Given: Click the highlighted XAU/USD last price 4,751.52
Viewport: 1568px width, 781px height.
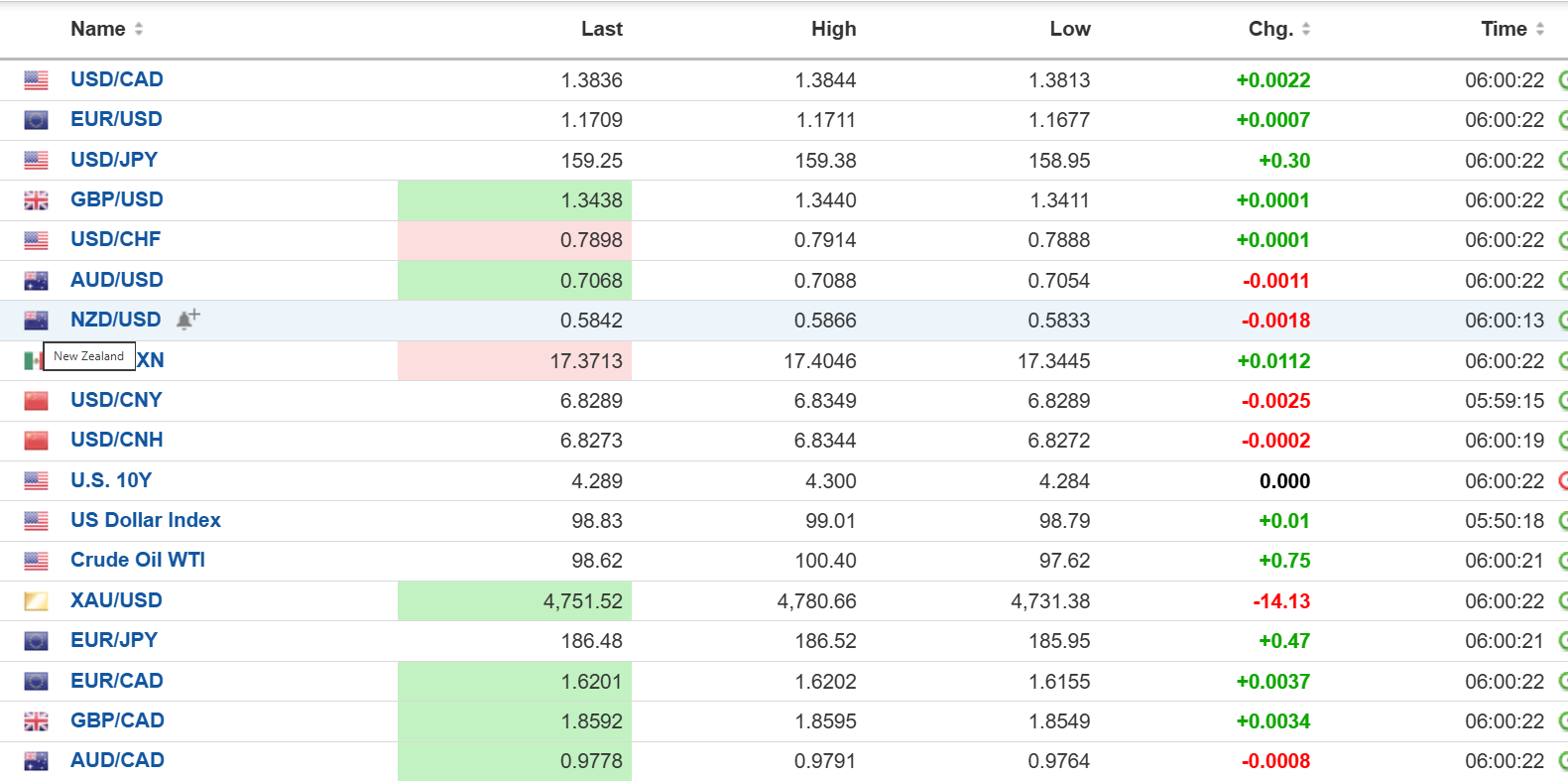Looking at the screenshot, I should pyautogui.click(x=582, y=601).
